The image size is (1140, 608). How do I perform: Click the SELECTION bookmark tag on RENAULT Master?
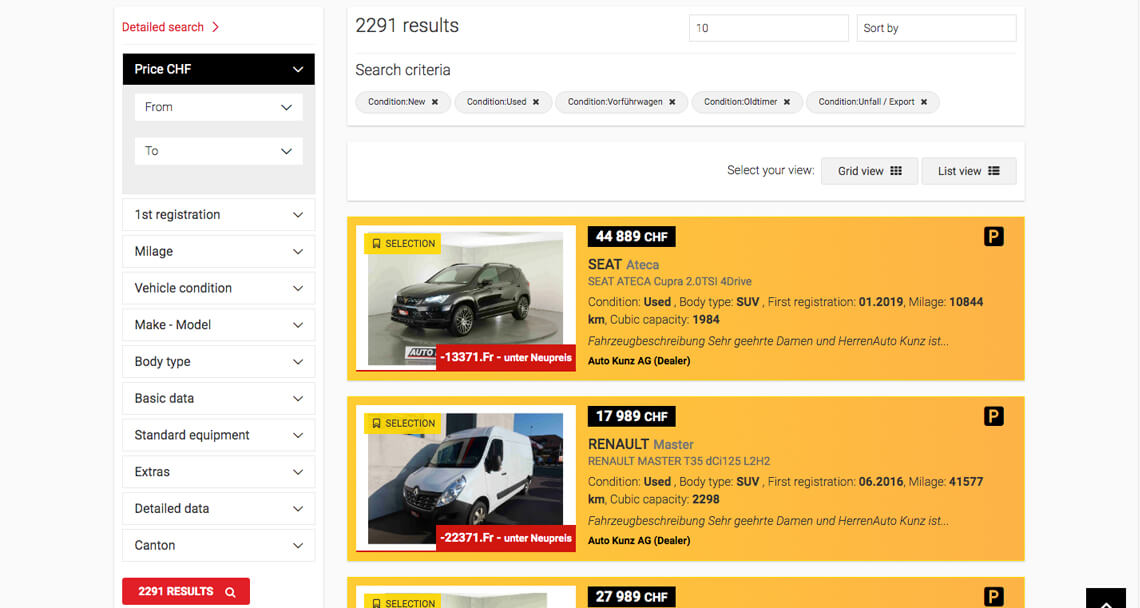[403, 423]
